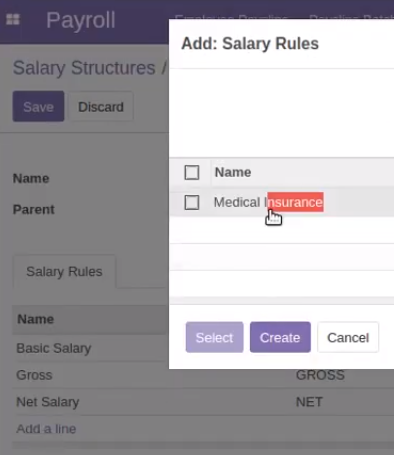
Task: Click Add a line link
Action: [x=46, y=429]
